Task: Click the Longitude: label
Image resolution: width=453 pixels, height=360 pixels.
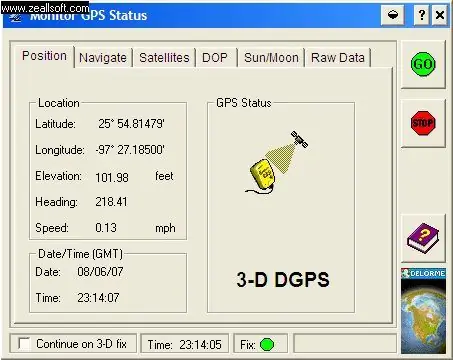Action: coord(60,150)
